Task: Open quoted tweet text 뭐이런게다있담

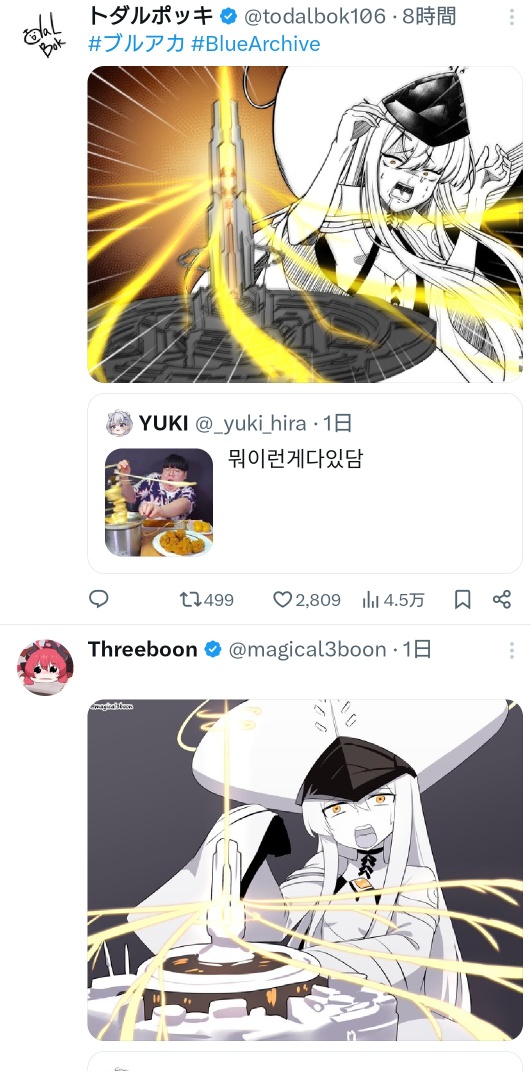Action: 294,459
